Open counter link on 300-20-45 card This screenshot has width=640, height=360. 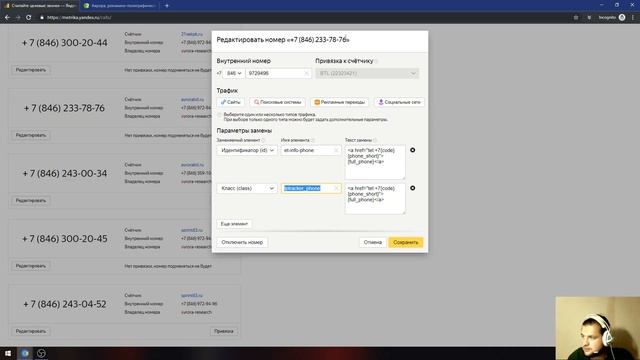tap(192, 230)
